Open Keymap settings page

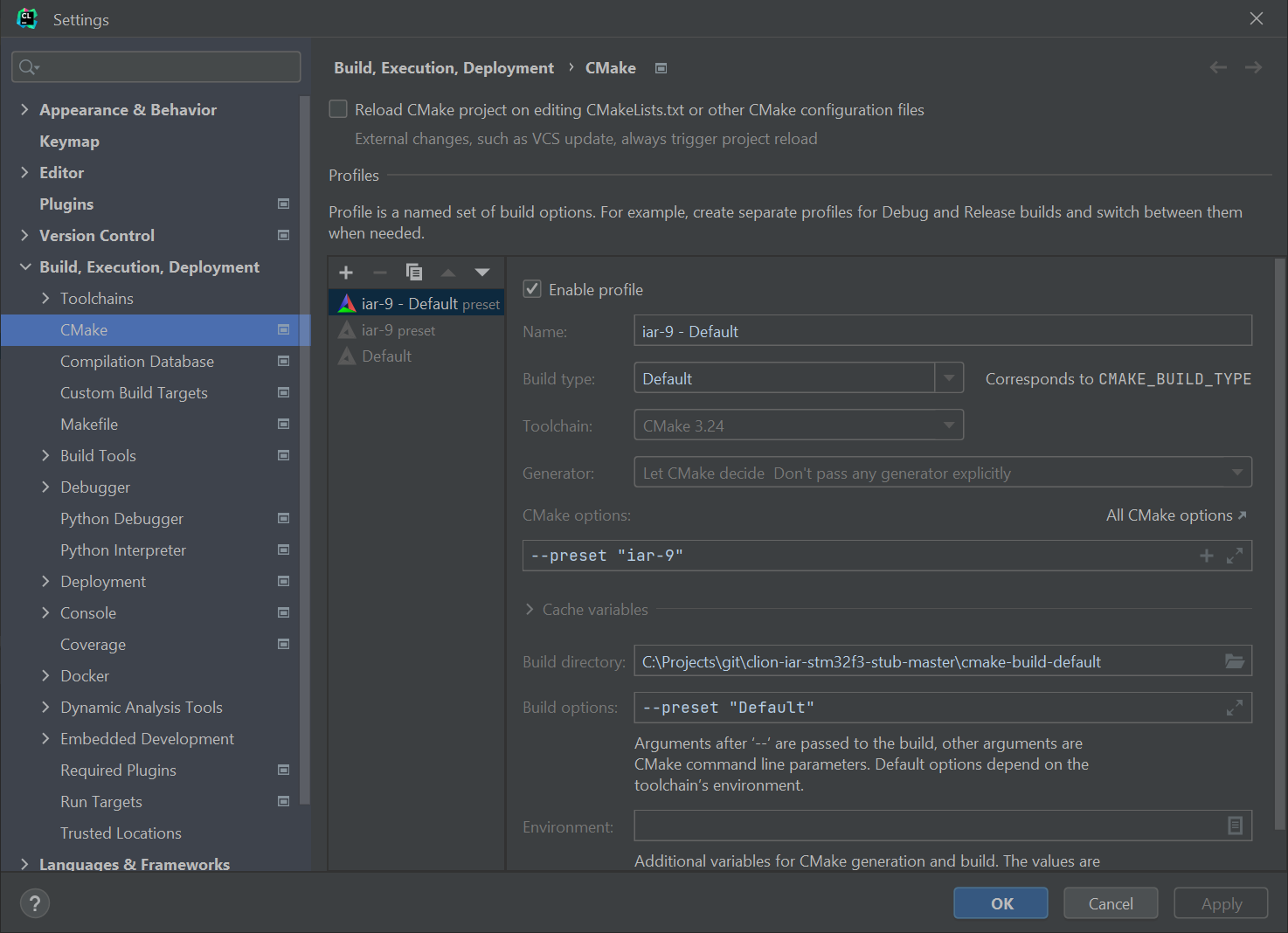[x=69, y=141]
